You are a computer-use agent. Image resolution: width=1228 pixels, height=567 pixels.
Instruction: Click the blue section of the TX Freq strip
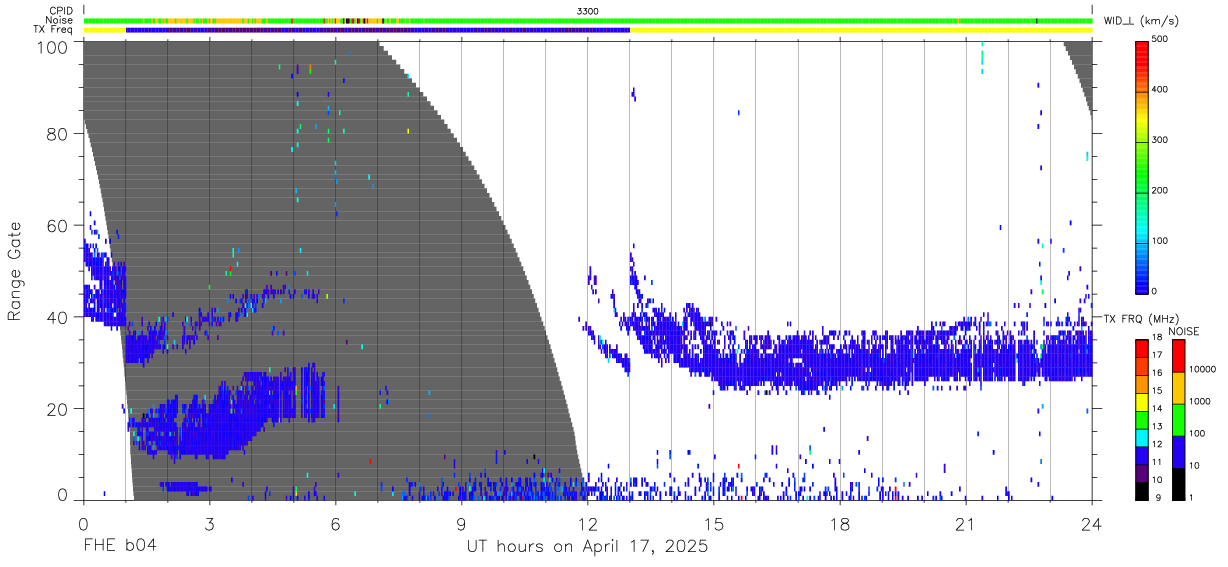coord(378,30)
